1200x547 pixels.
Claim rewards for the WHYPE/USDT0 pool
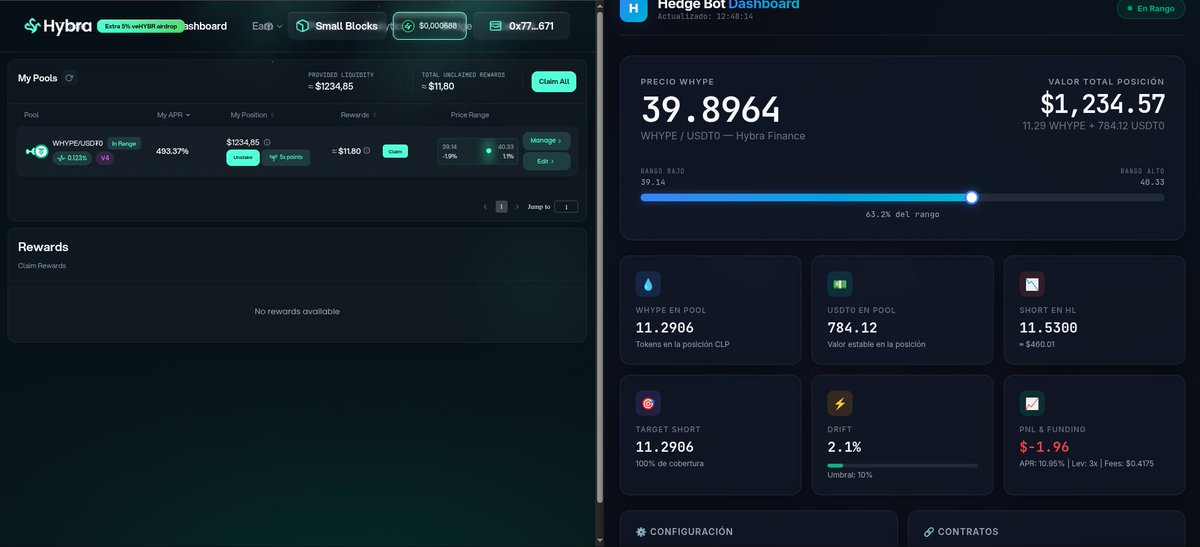tap(395, 151)
